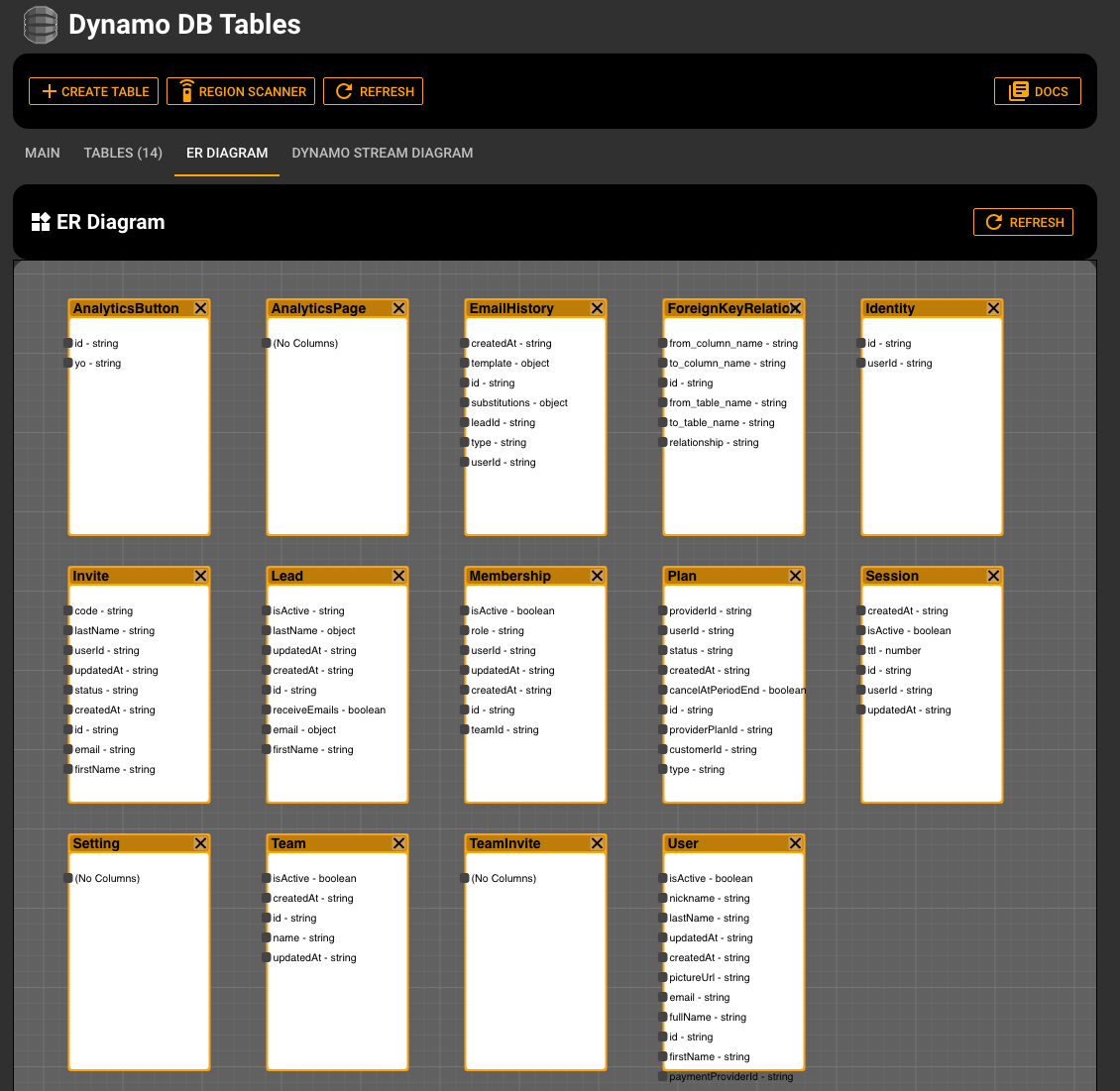The image size is (1120, 1091).
Task: Select 'fullName - string' in User
Action: click(x=708, y=1019)
